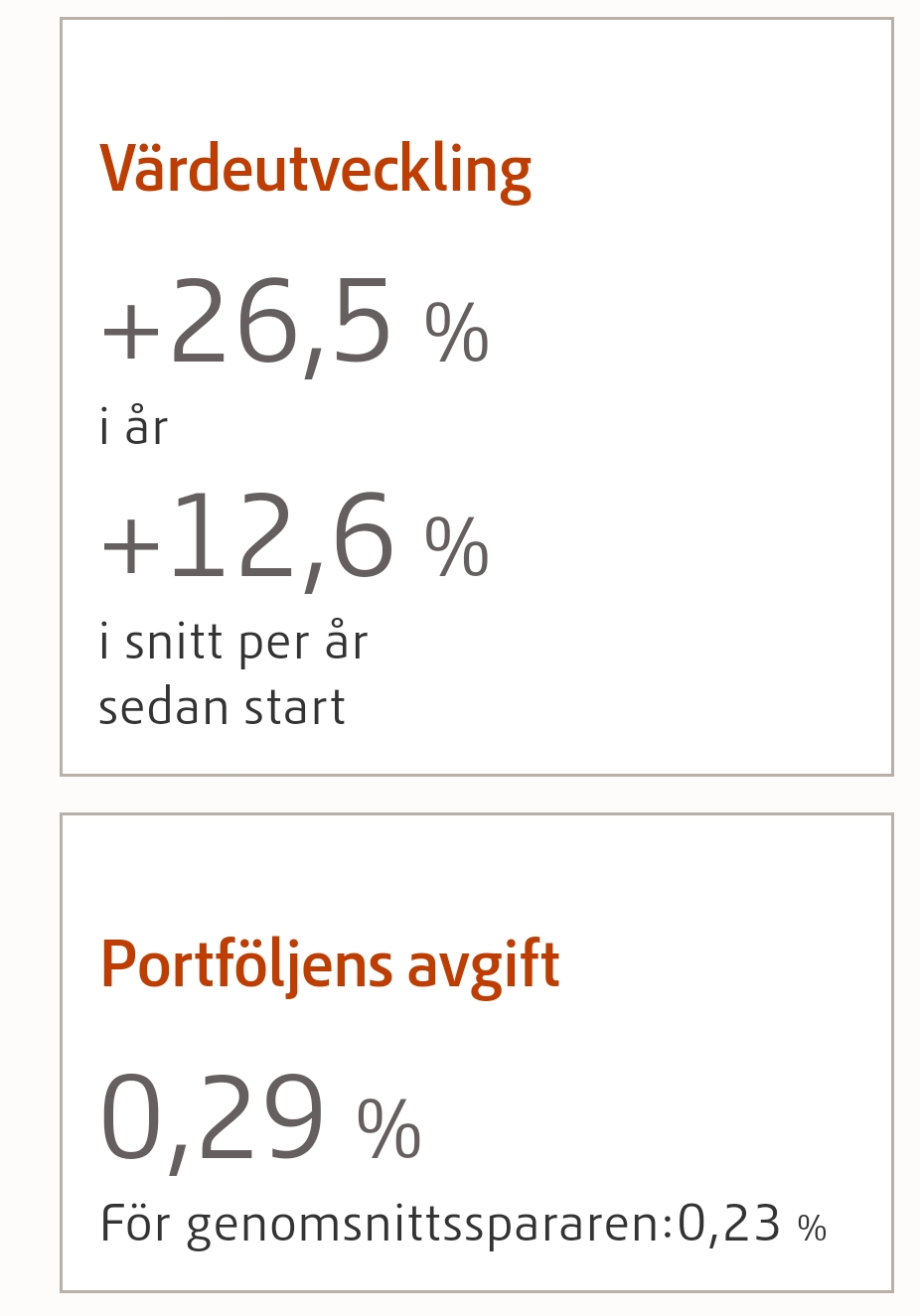Tap the word 'sedan' in the caption
The height and width of the screenshot is (1316, 920).
point(164,707)
